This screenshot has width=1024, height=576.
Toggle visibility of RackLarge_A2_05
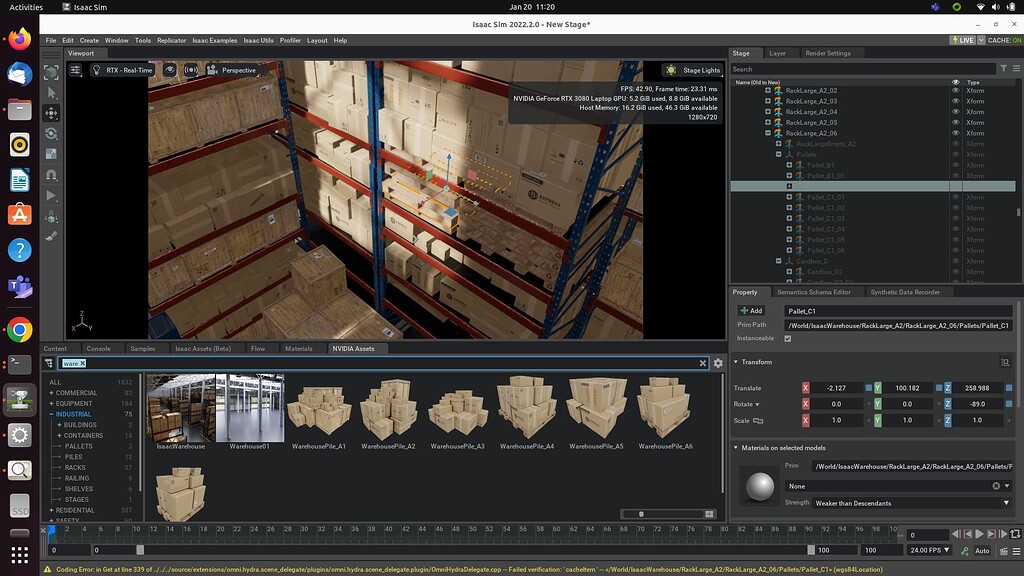[x=955, y=122]
